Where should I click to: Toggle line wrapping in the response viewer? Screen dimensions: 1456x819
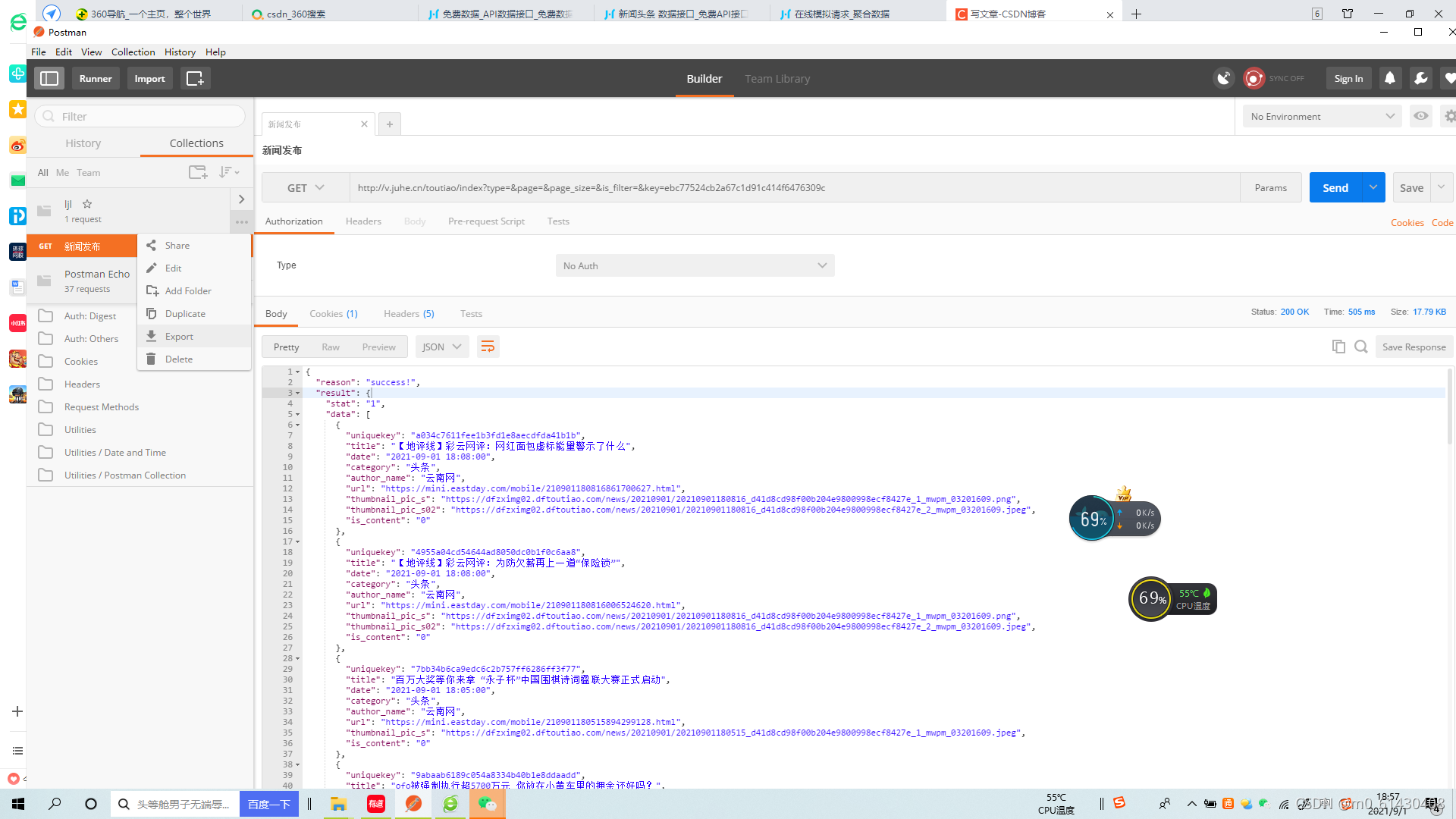tap(488, 346)
